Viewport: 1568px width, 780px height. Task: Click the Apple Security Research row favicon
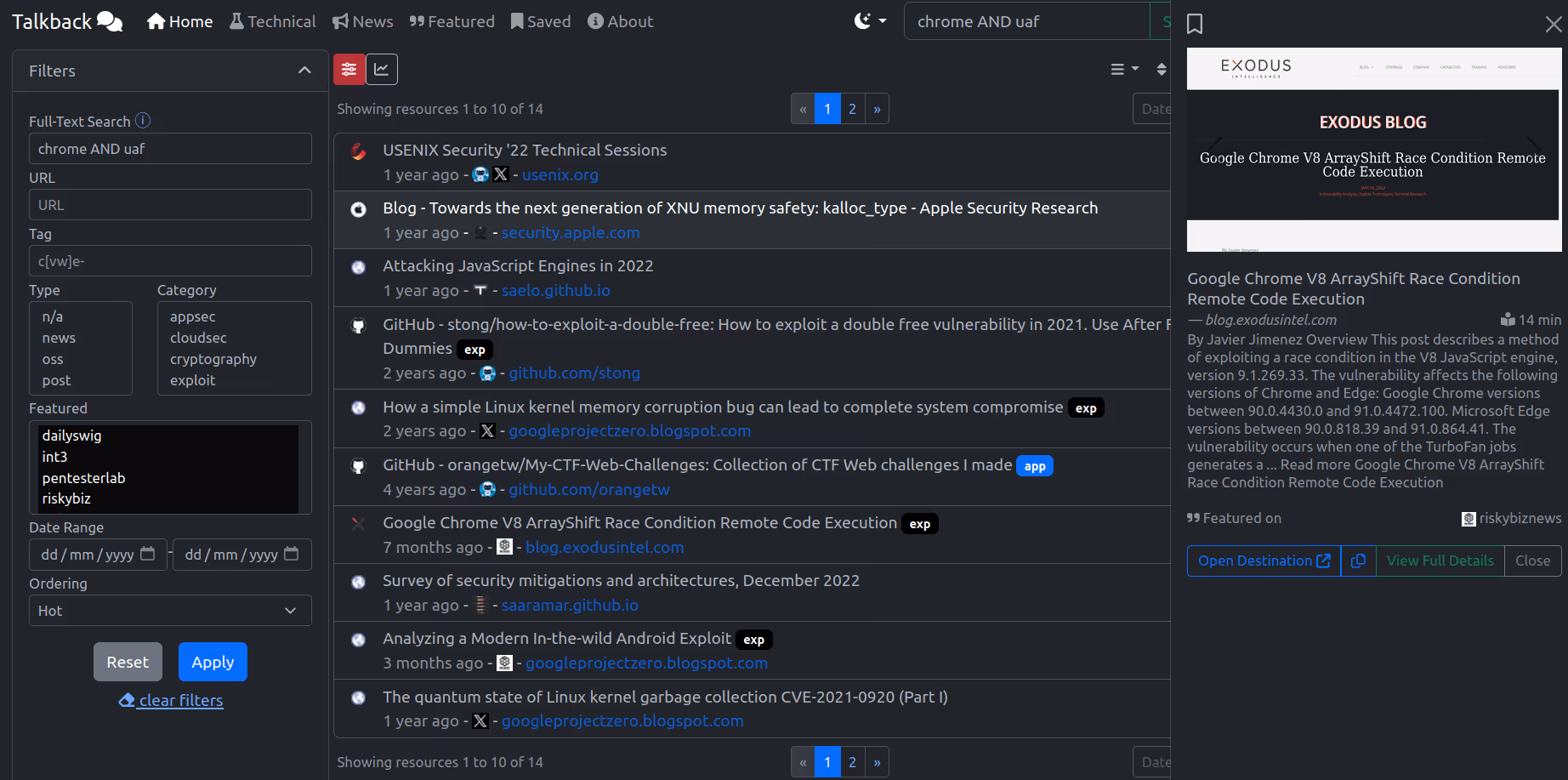[x=359, y=209]
